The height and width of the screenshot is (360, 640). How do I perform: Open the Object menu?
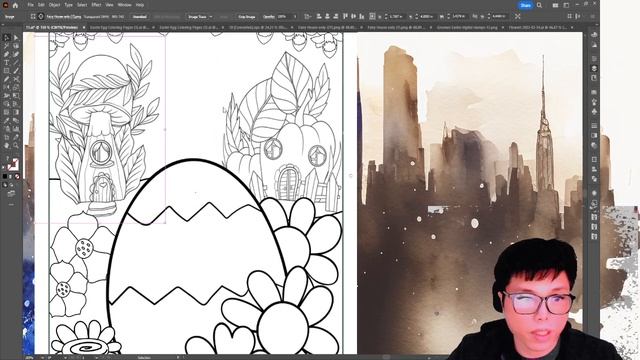54,5
